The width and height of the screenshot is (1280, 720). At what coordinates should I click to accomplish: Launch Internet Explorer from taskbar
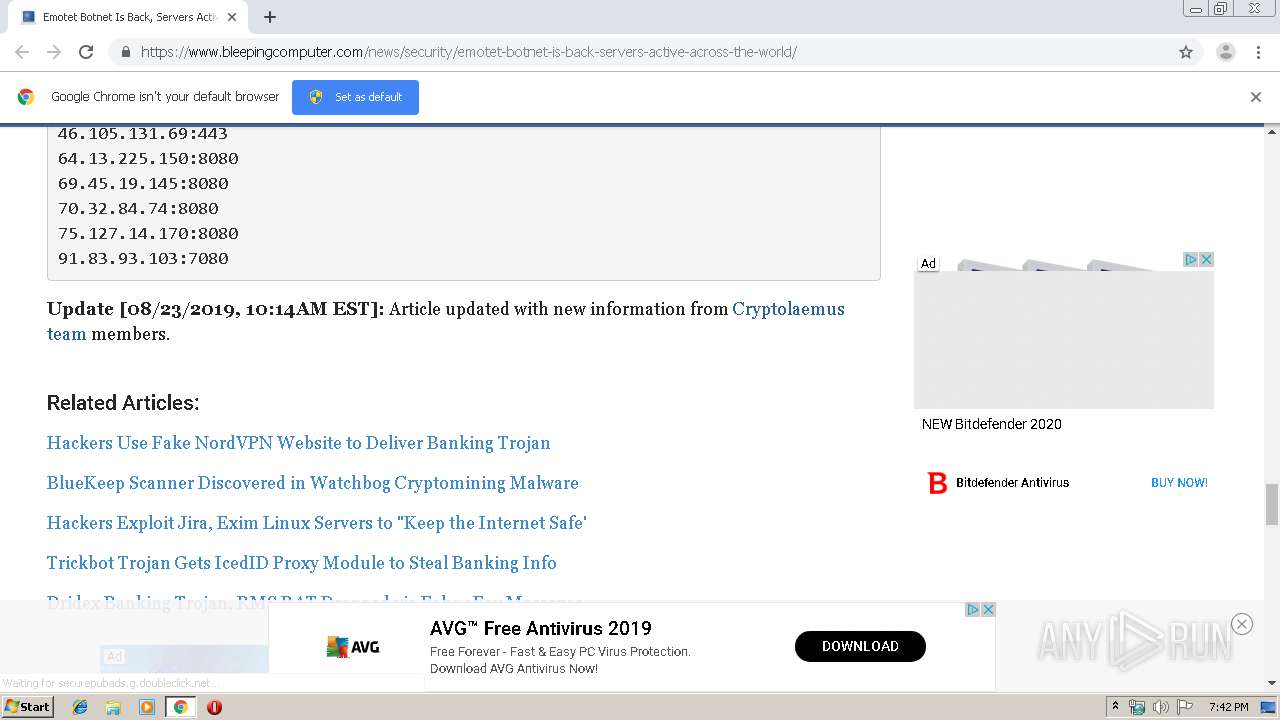[x=80, y=707]
